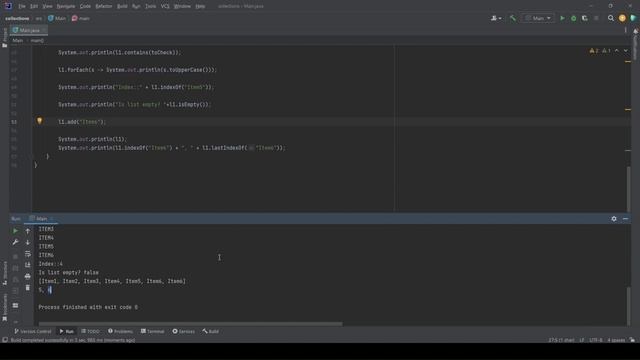Open the Tools menu
Image resolution: width=640 pixels, height=360 pixels.
(151, 6)
